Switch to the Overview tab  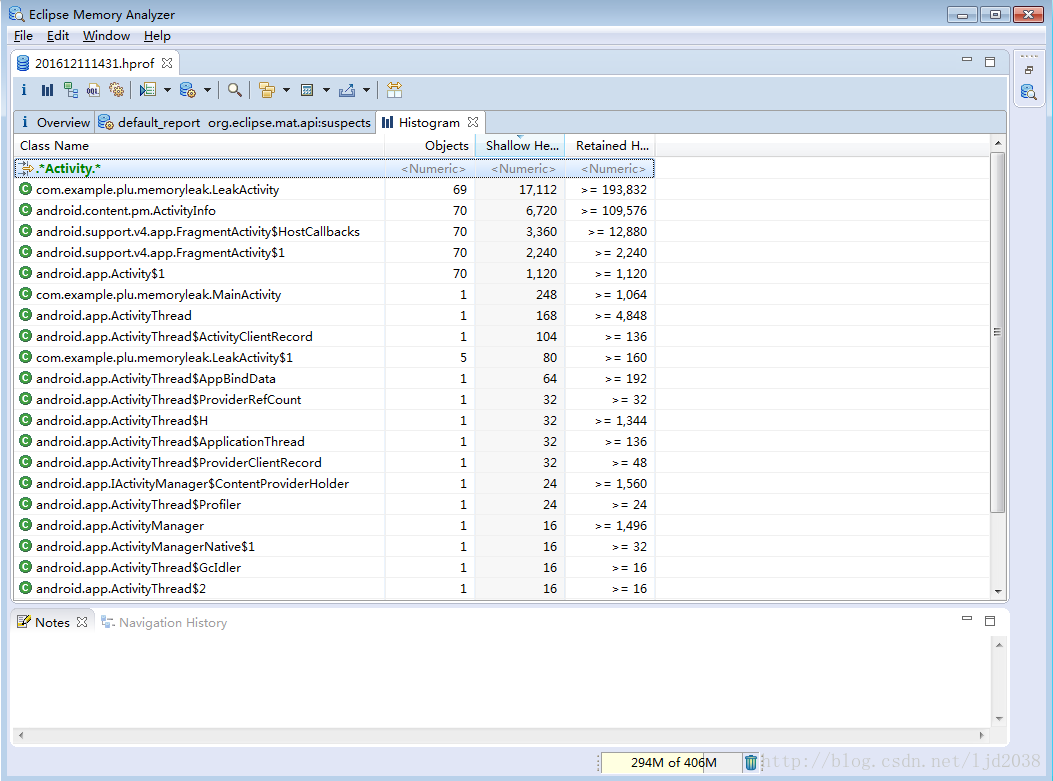[55, 122]
